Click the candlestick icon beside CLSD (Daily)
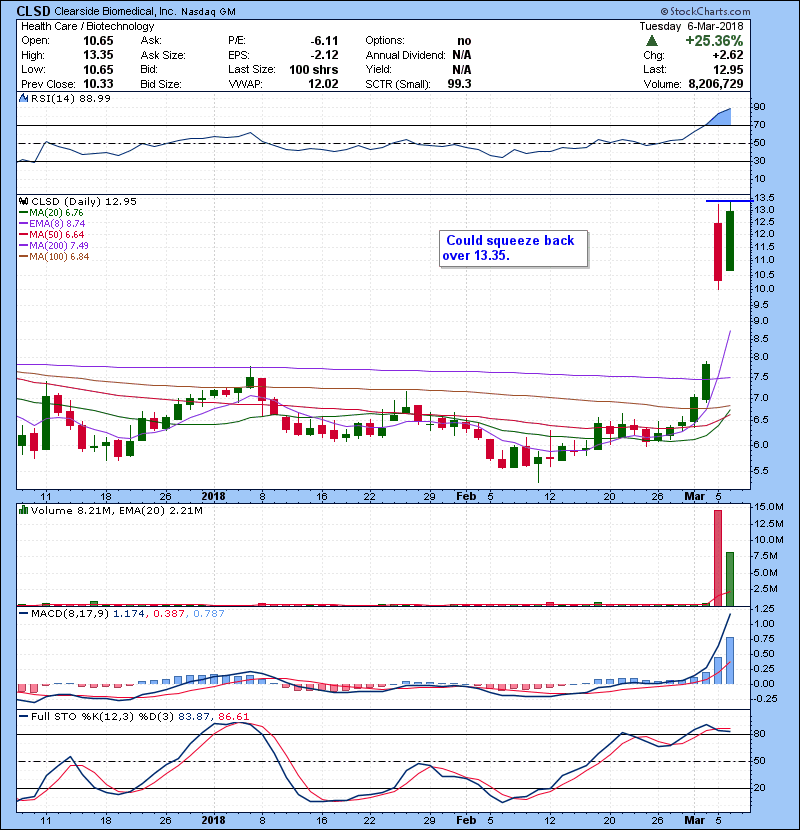This screenshot has height=830, width=800. tap(23, 201)
